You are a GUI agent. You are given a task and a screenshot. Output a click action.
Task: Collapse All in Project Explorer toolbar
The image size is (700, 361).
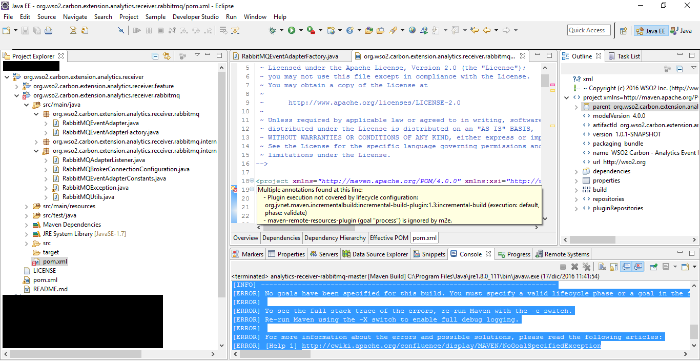[x=155, y=56]
